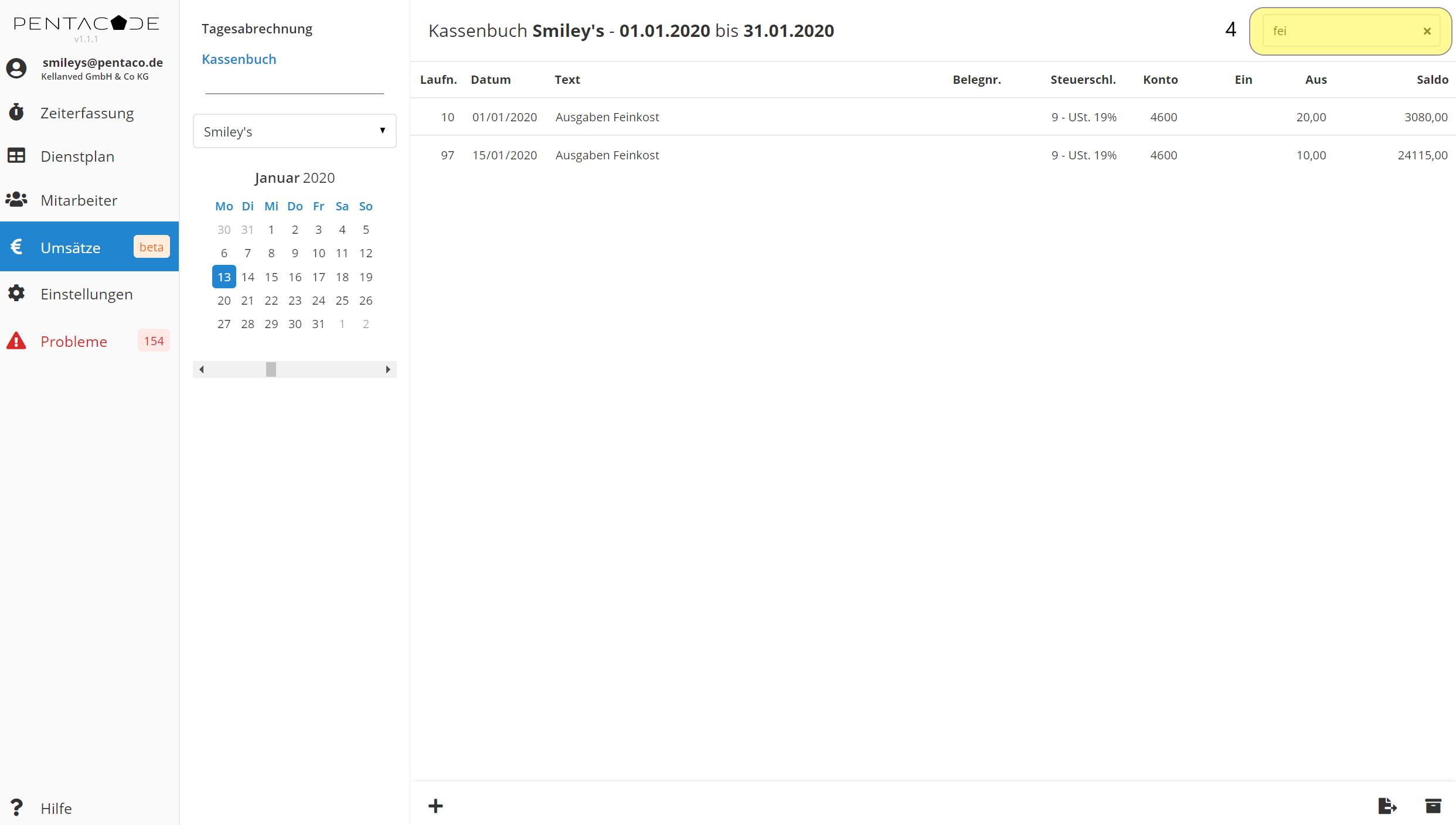The width and height of the screenshot is (1456, 825).
Task: Click the archive box icon
Action: click(1433, 806)
